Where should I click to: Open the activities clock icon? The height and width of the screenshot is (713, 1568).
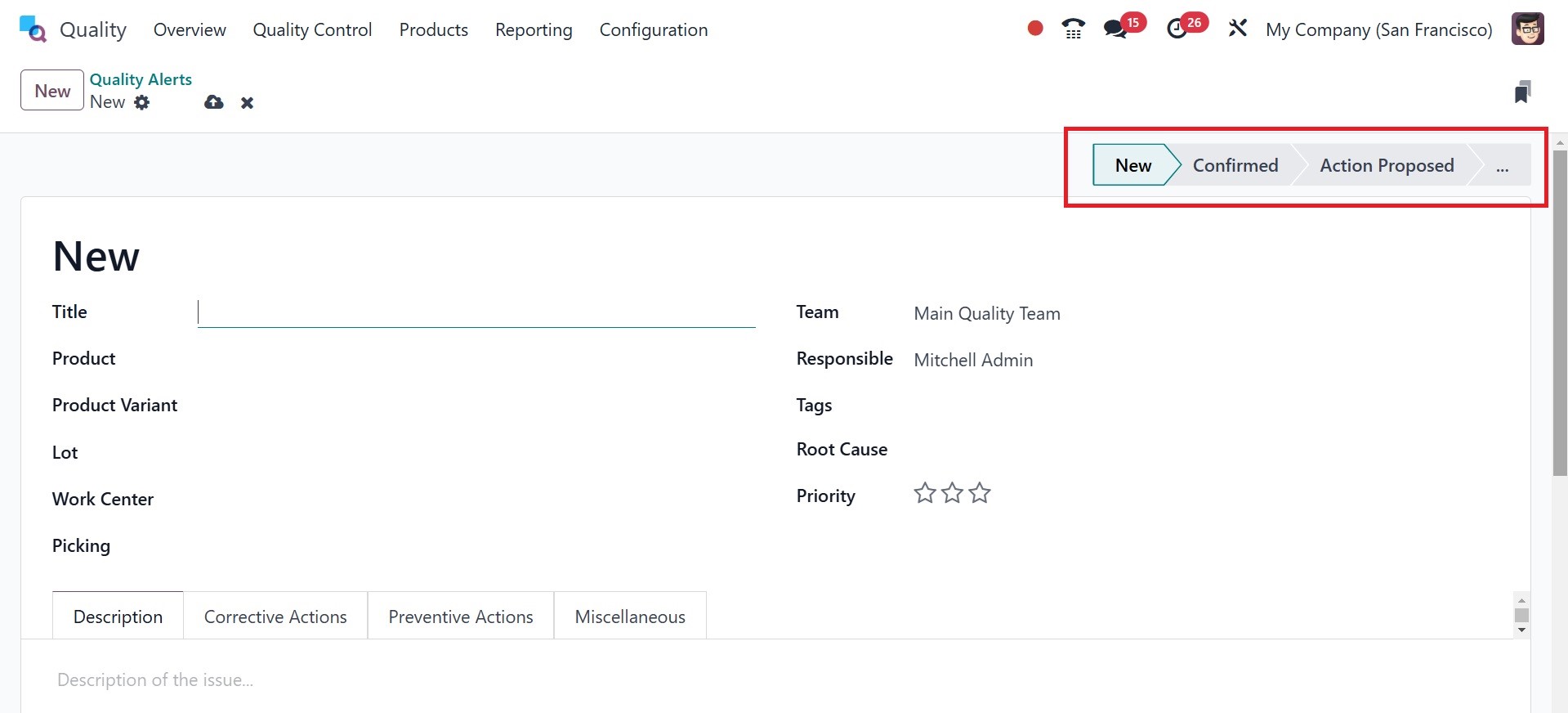[x=1177, y=29]
